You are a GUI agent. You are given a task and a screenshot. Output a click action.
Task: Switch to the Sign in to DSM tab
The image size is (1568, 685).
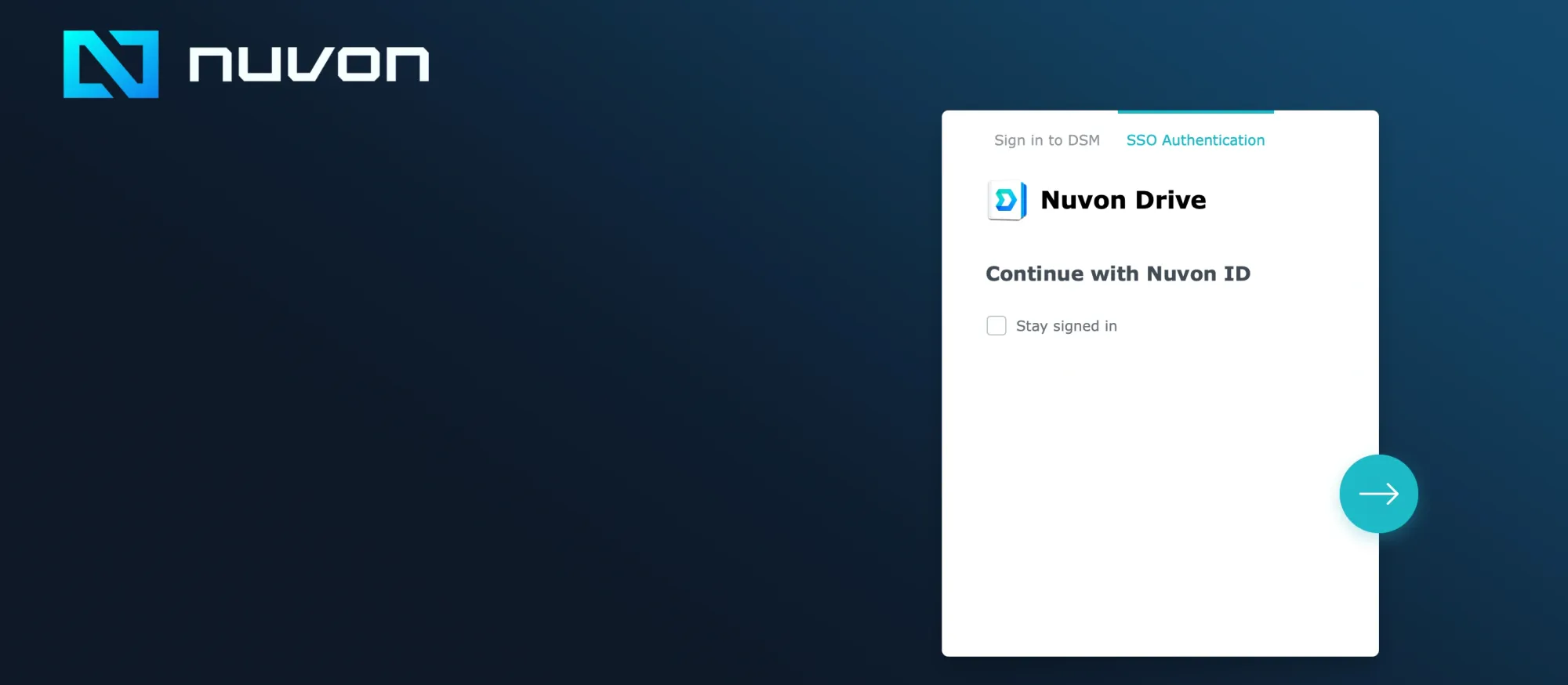coord(1047,140)
